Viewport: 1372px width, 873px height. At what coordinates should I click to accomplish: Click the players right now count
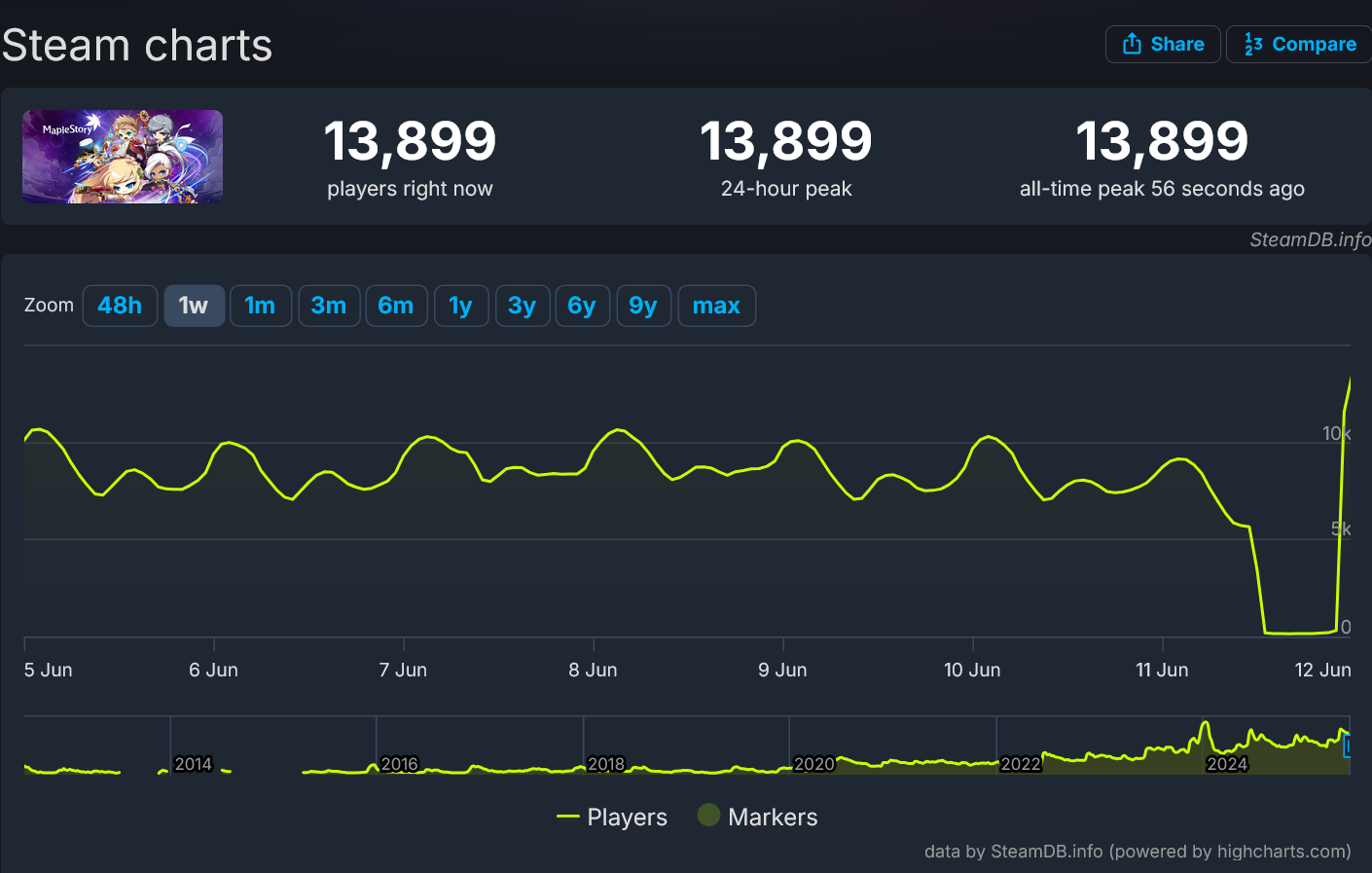click(x=410, y=141)
